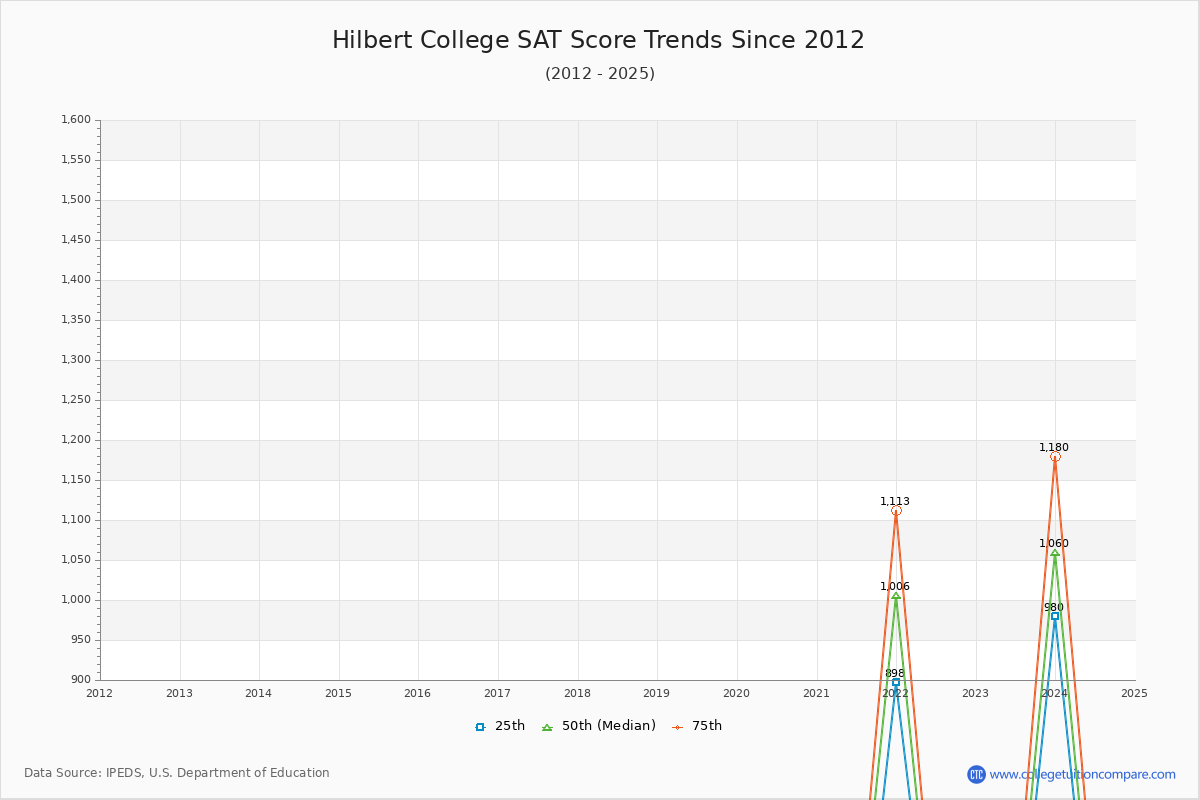The image size is (1200, 800).
Task: Click the 2018 x-axis label
Action: coord(578,693)
